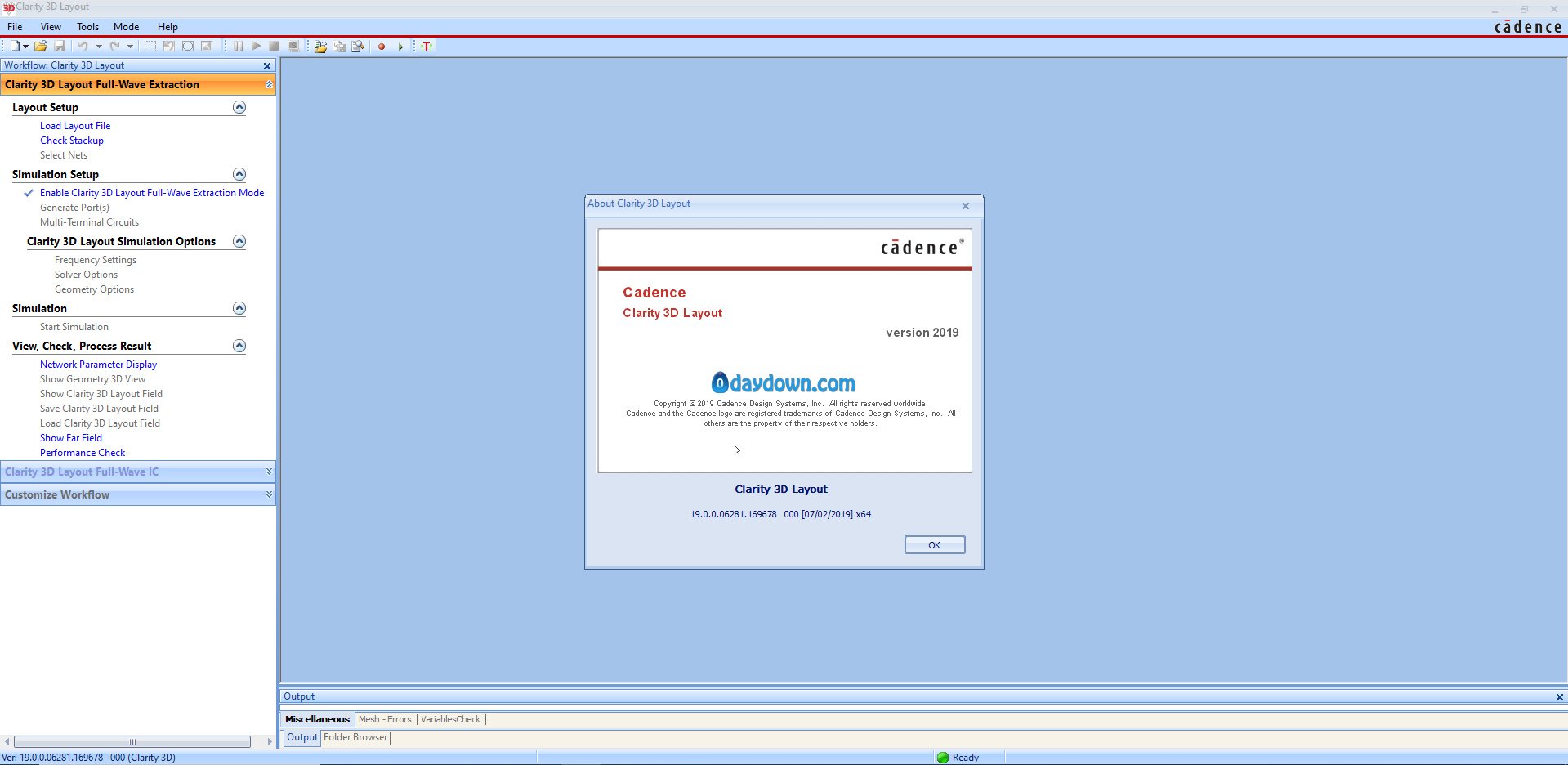This screenshot has width=1568, height=765.
Task: Click the red record macro button
Action: point(381,47)
